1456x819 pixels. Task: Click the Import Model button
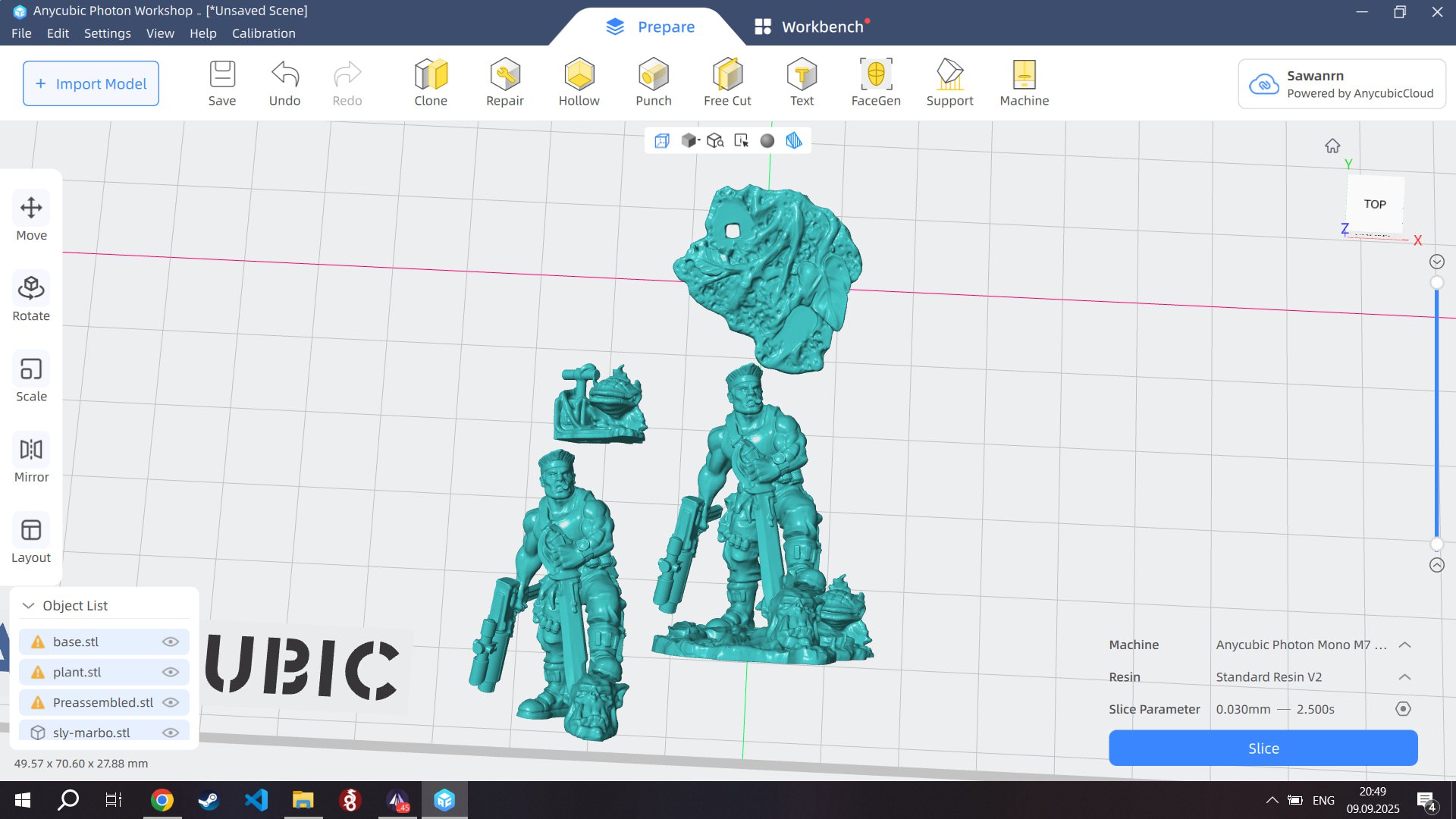[91, 83]
